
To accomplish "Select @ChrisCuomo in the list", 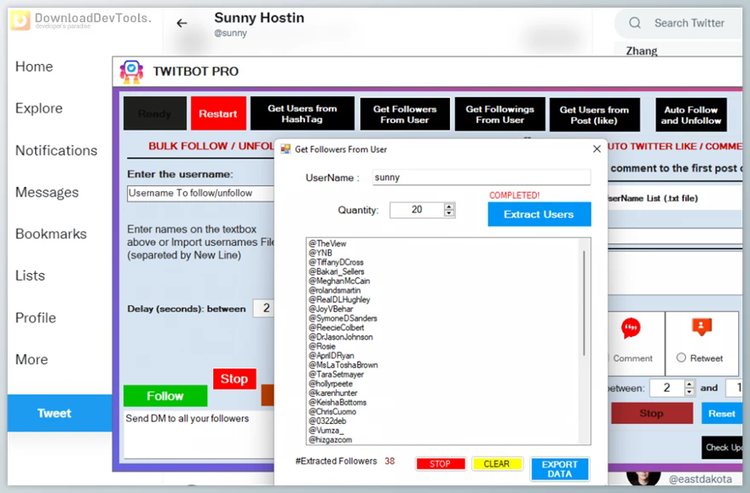I will click(x=332, y=412).
